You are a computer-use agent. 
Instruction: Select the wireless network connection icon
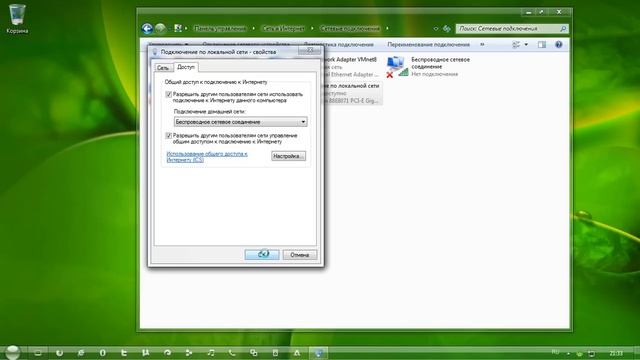(397, 67)
